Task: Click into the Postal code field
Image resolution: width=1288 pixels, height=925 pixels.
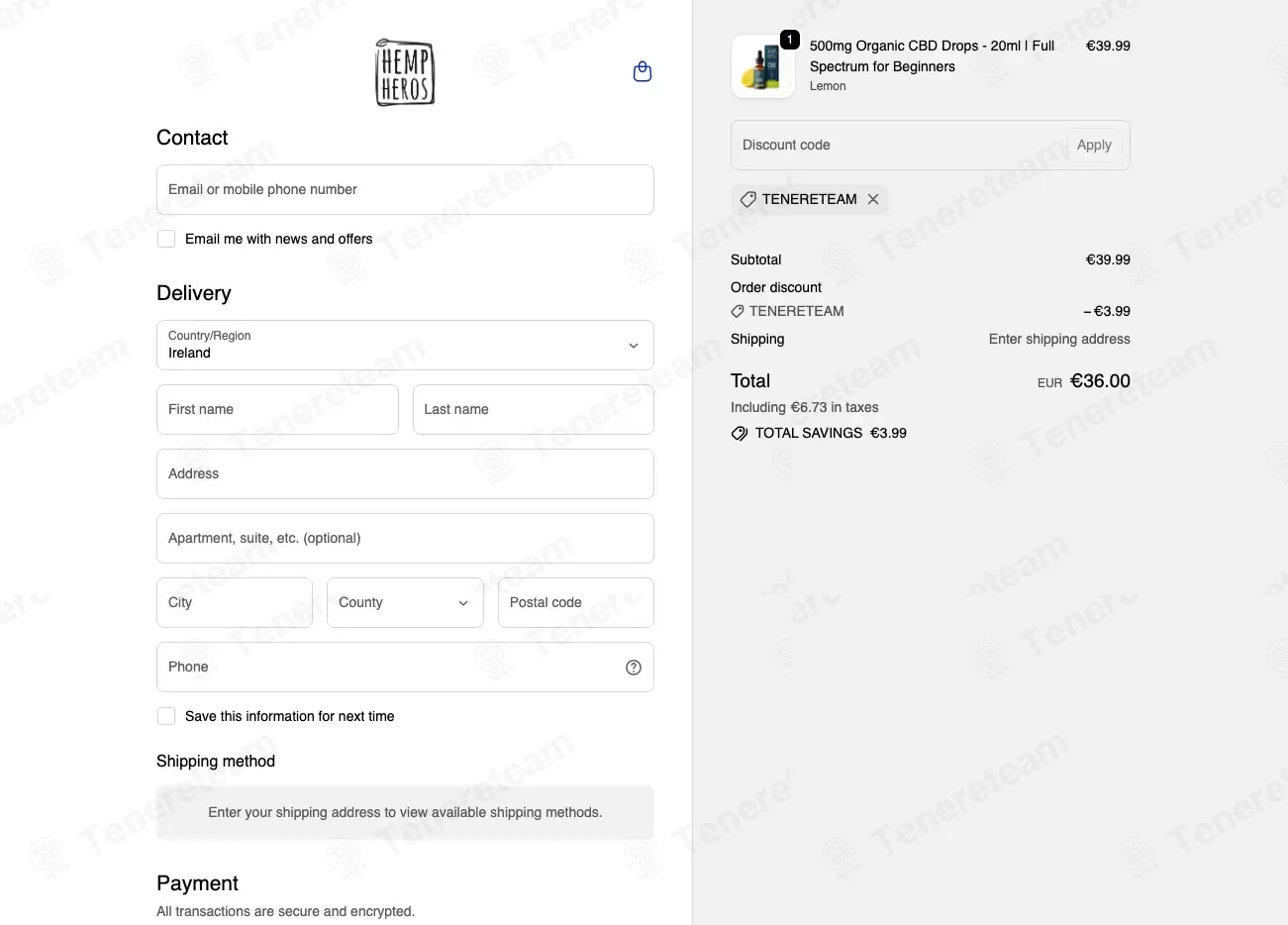Action: coord(576,602)
